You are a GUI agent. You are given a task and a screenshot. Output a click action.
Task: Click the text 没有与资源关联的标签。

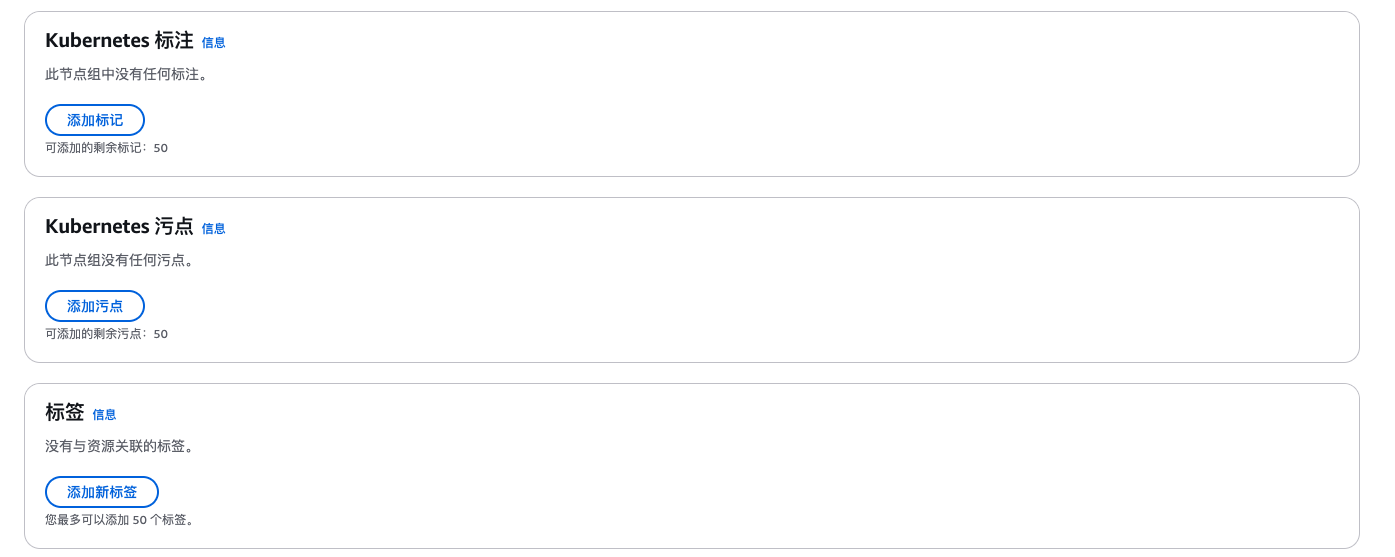pyautogui.click(x=120, y=446)
